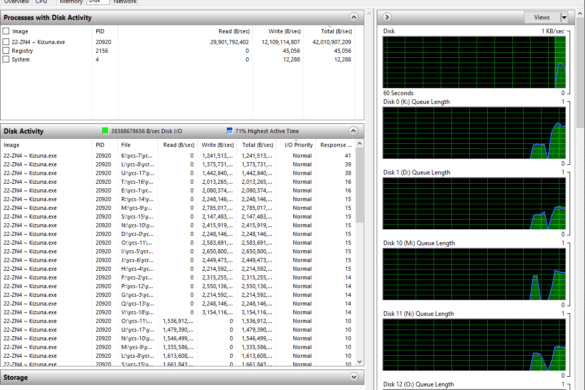Screen dimensions: 585x390
Task: Click PID 2156 of Registry
Action: (102, 51)
